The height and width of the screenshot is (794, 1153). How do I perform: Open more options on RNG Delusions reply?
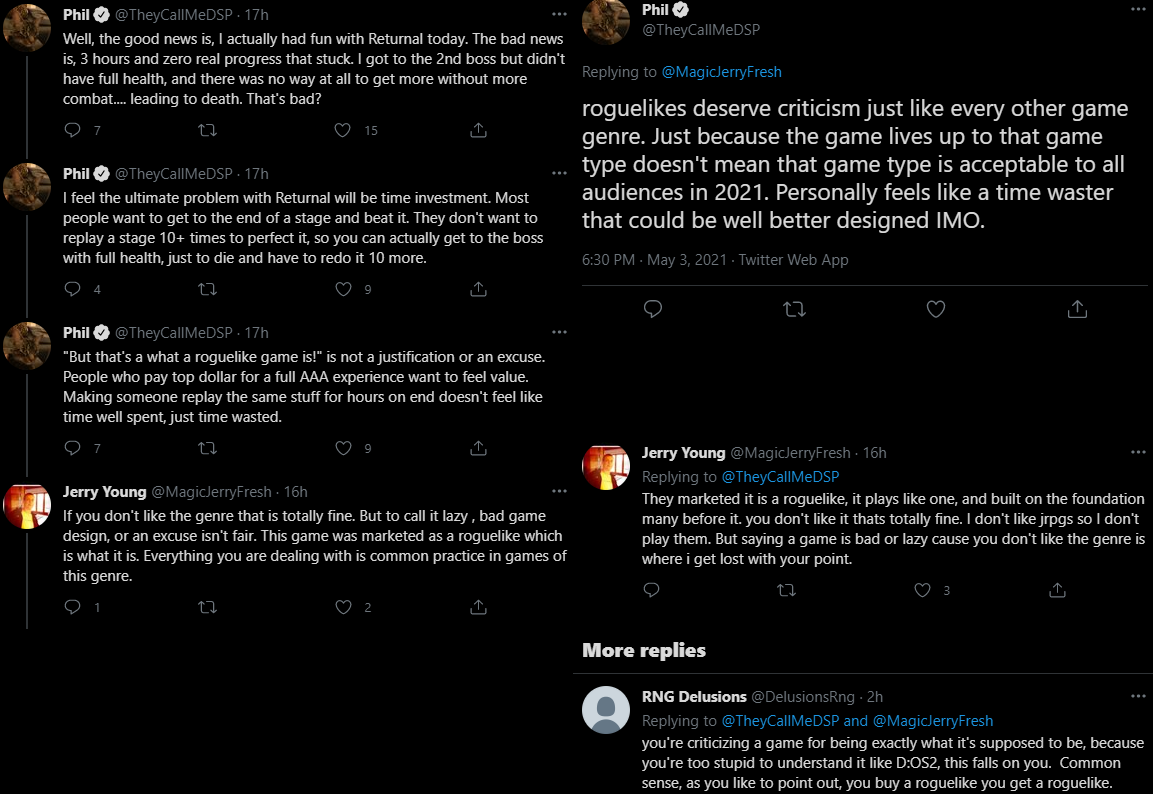click(1138, 695)
